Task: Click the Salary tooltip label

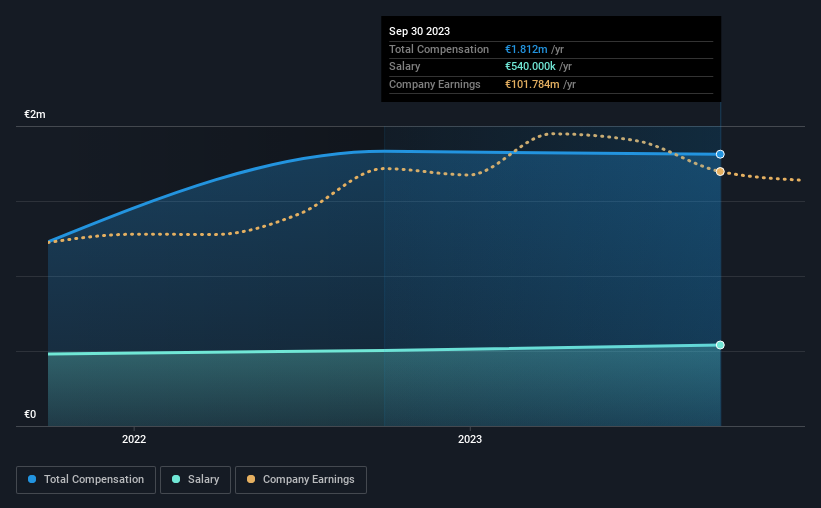Action: (x=404, y=67)
